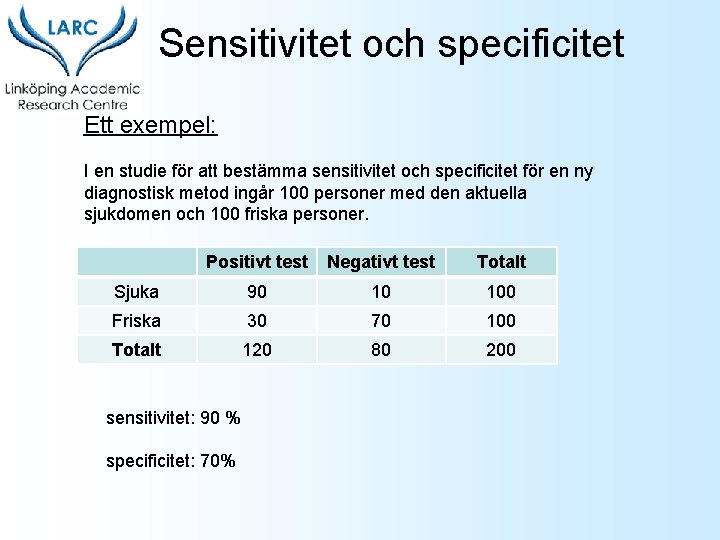Click the cell with value 120
Image resolution: width=720 pixels, height=540 pixels.
click(257, 349)
